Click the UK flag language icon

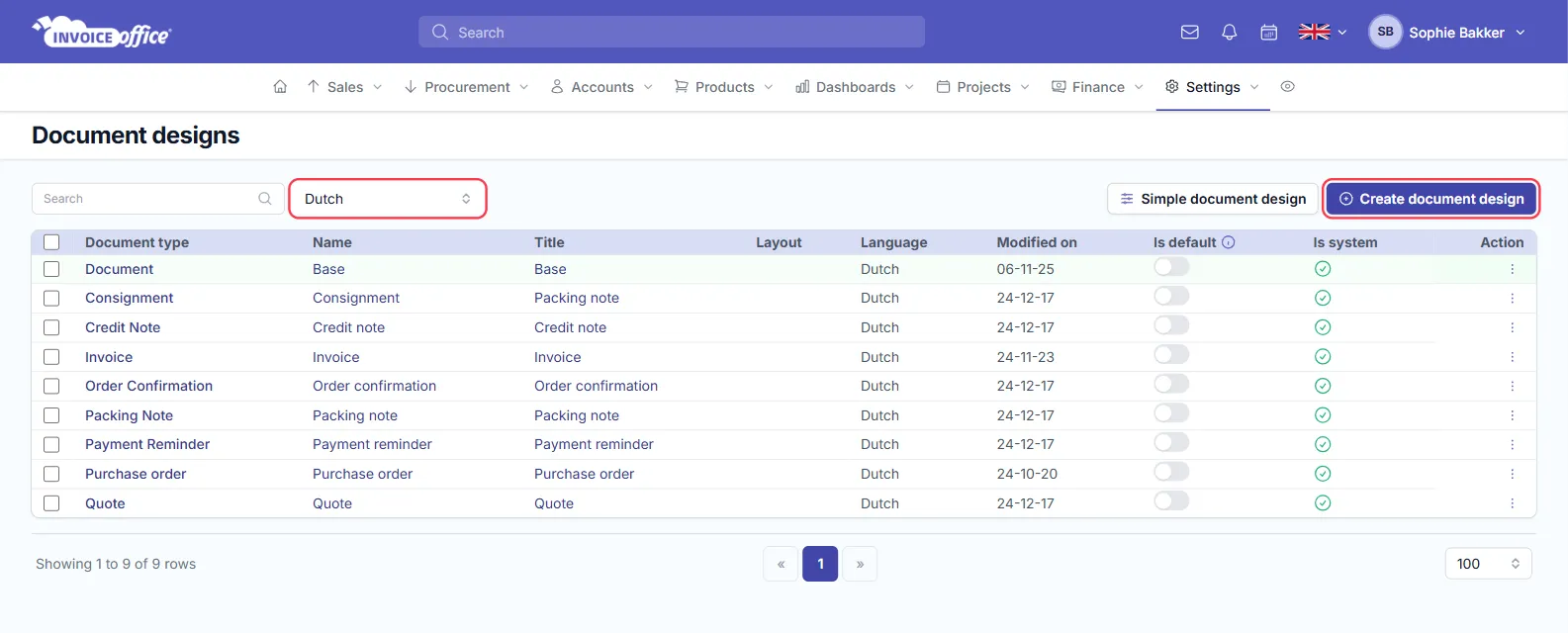pos(1315,33)
